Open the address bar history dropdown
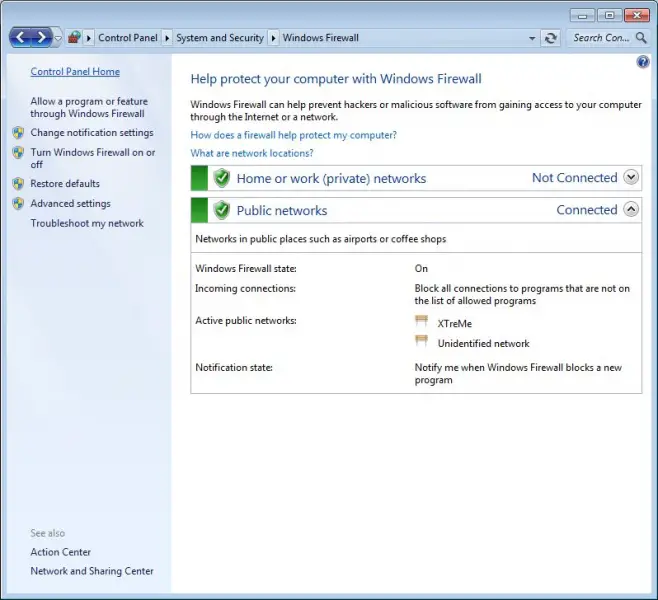Screen dimensions: 658x600 coord(532,38)
